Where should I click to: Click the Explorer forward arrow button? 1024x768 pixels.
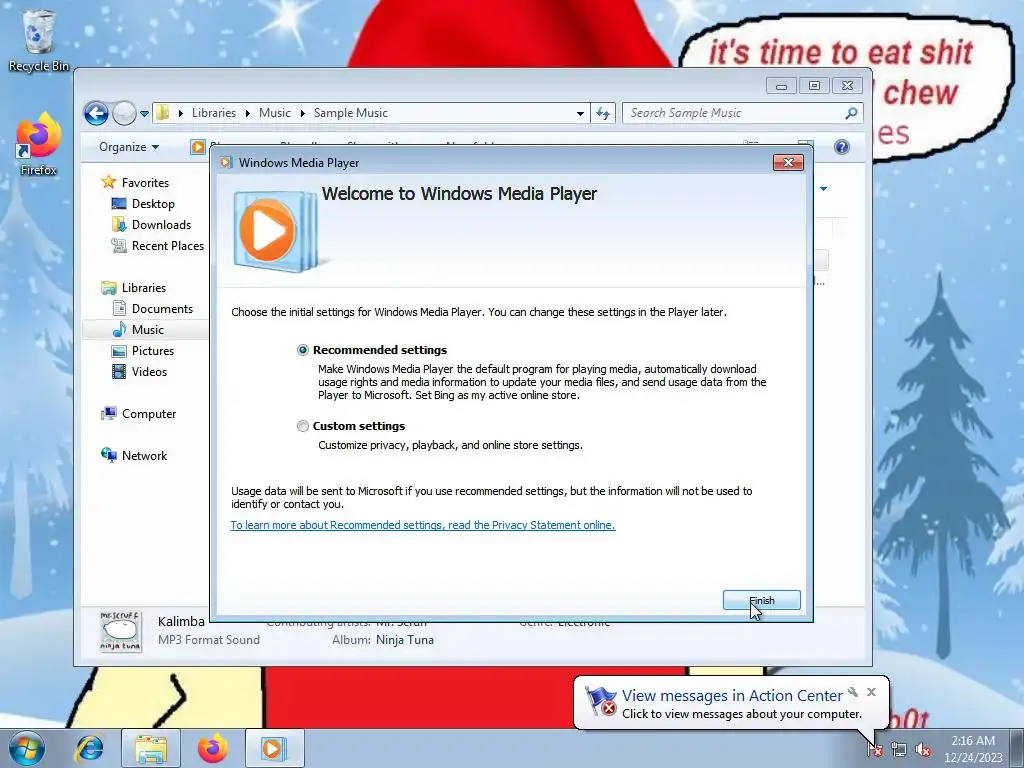(124, 113)
